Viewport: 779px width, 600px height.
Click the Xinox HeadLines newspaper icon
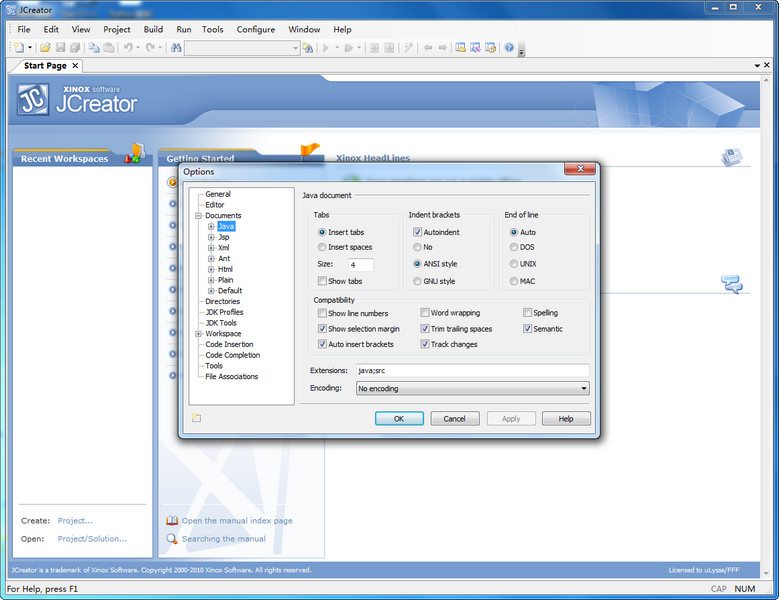[x=732, y=157]
